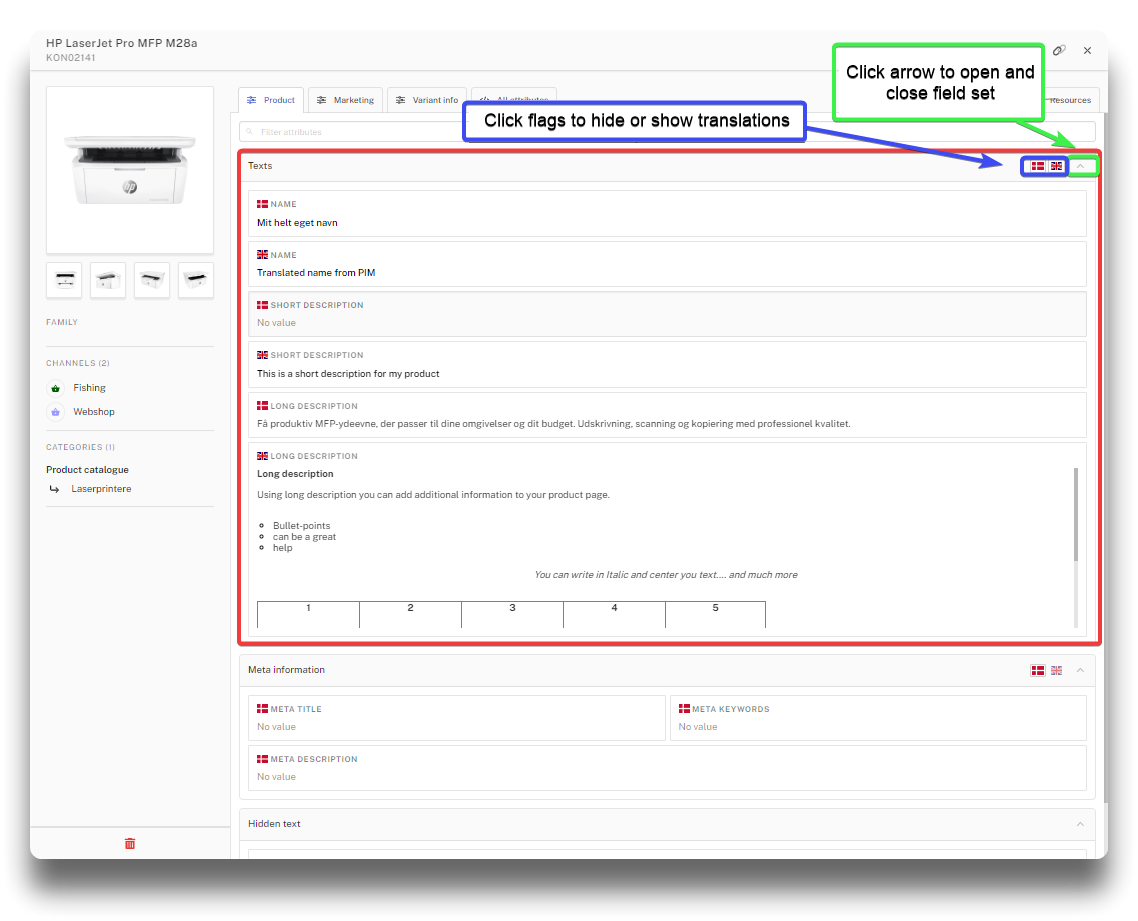Viewport: 1138px width, 921px height.
Task: Click scrollbar in English long description
Action: pos(1076,514)
